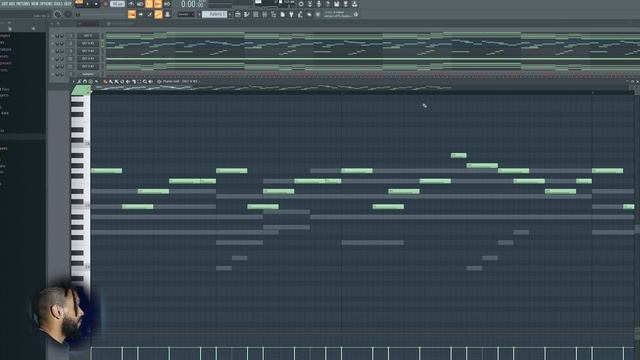Click the render audio export icon
640x360 pixels.
[x=345, y=4]
